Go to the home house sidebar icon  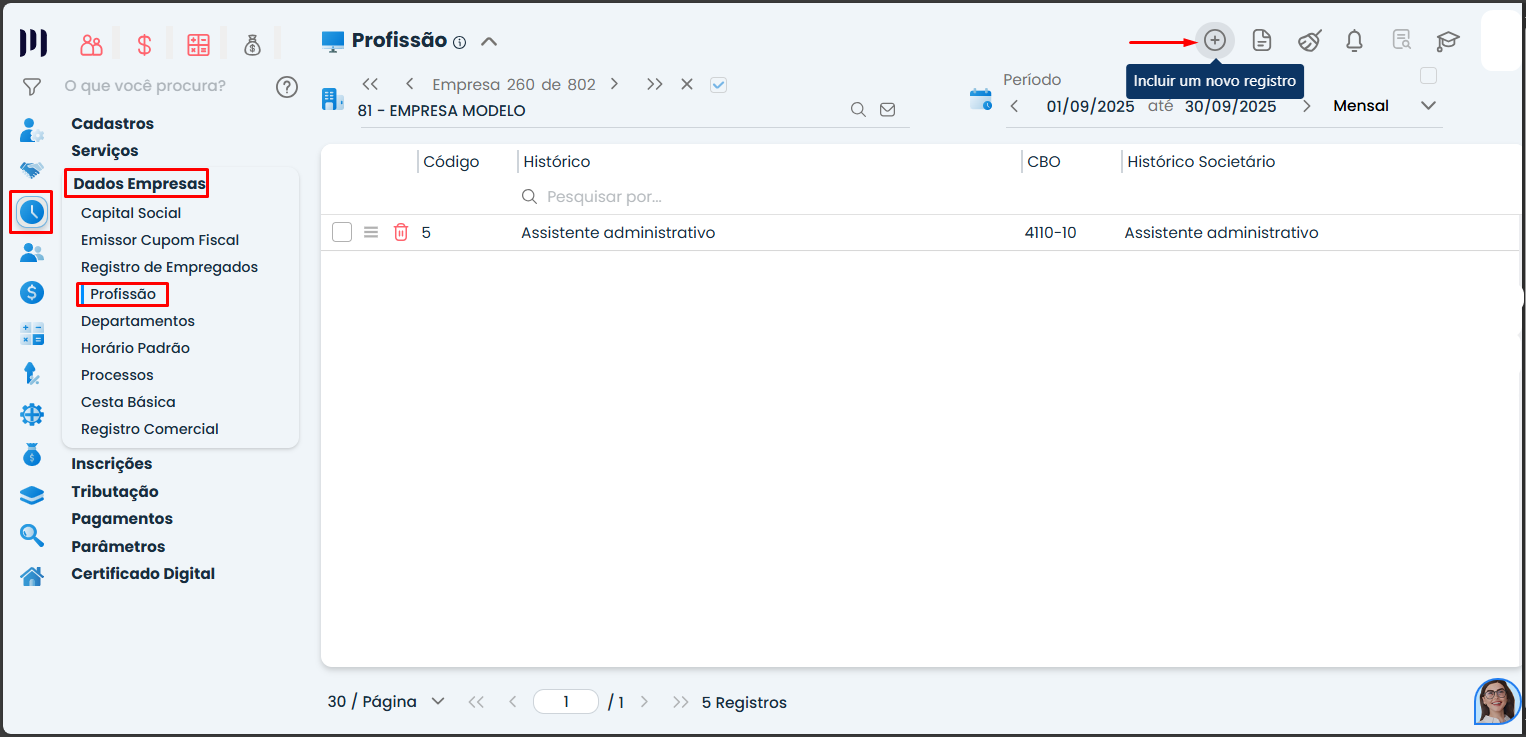tap(32, 576)
